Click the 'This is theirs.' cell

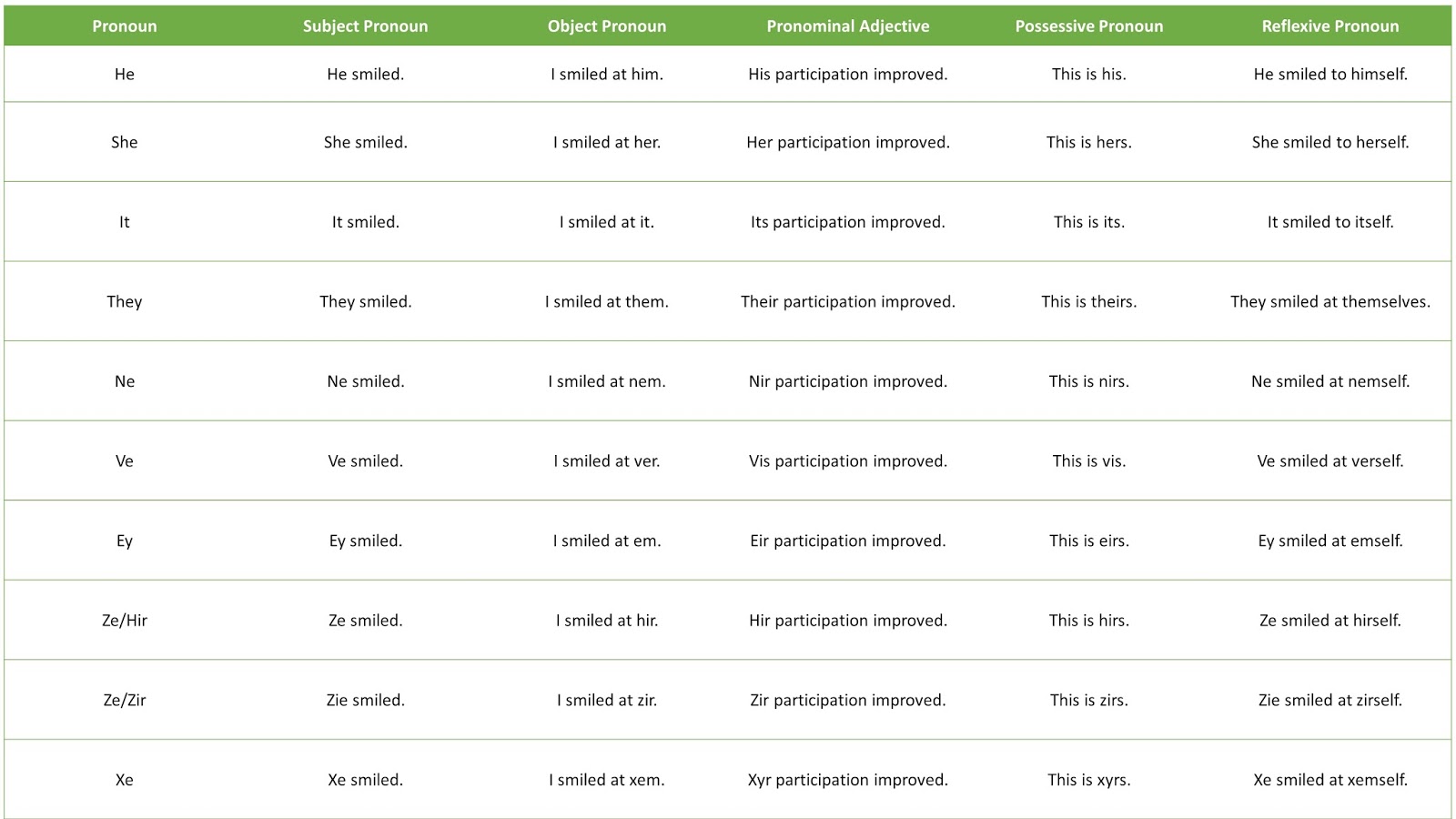1089,302
